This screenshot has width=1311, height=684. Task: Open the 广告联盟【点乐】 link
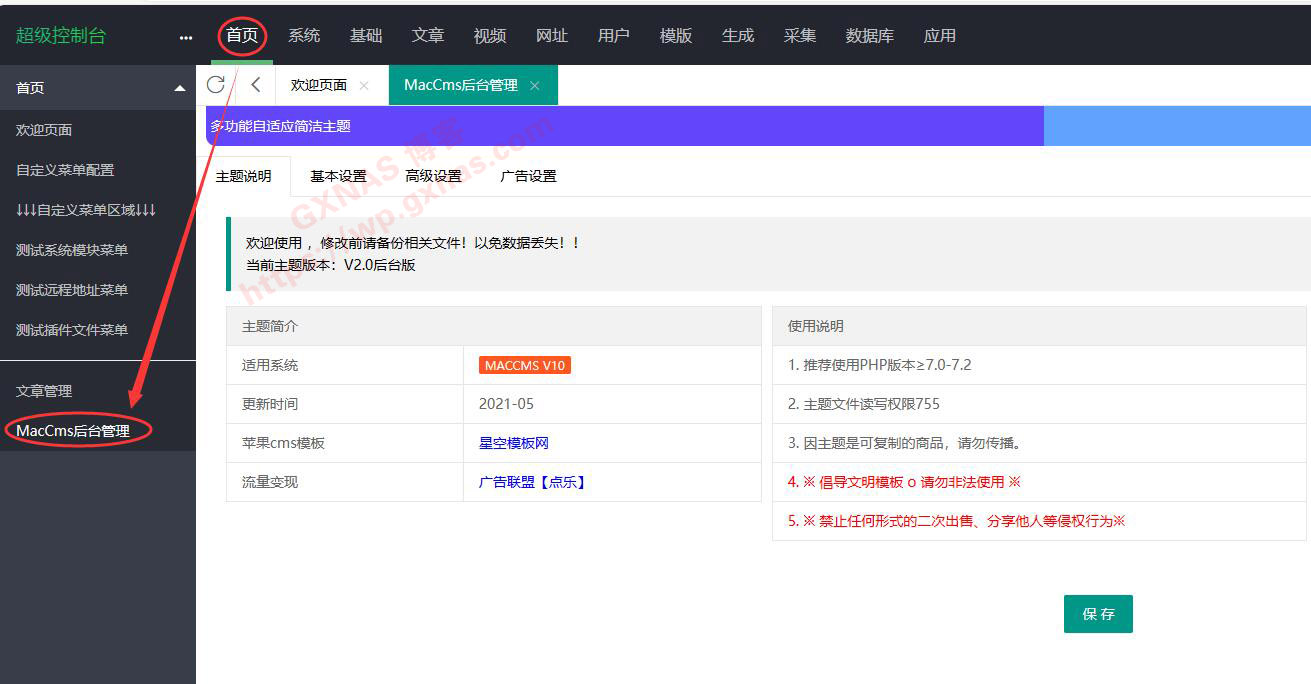tap(532, 482)
